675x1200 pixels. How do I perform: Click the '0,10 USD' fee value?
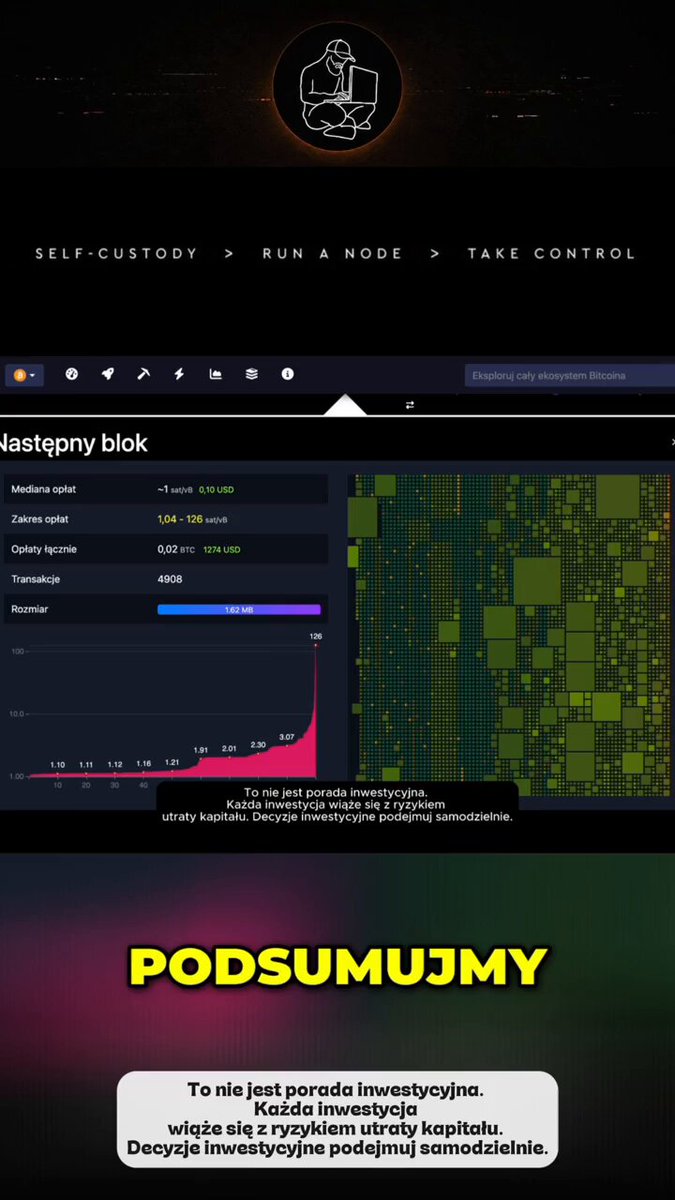click(x=216, y=489)
